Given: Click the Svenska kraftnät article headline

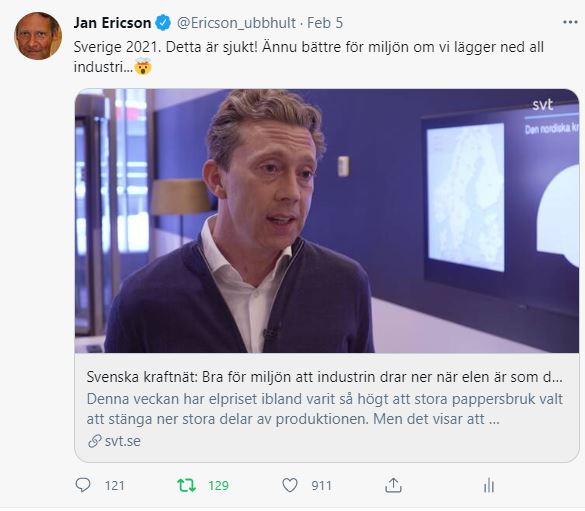Looking at the screenshot, I should pos(324,377).
